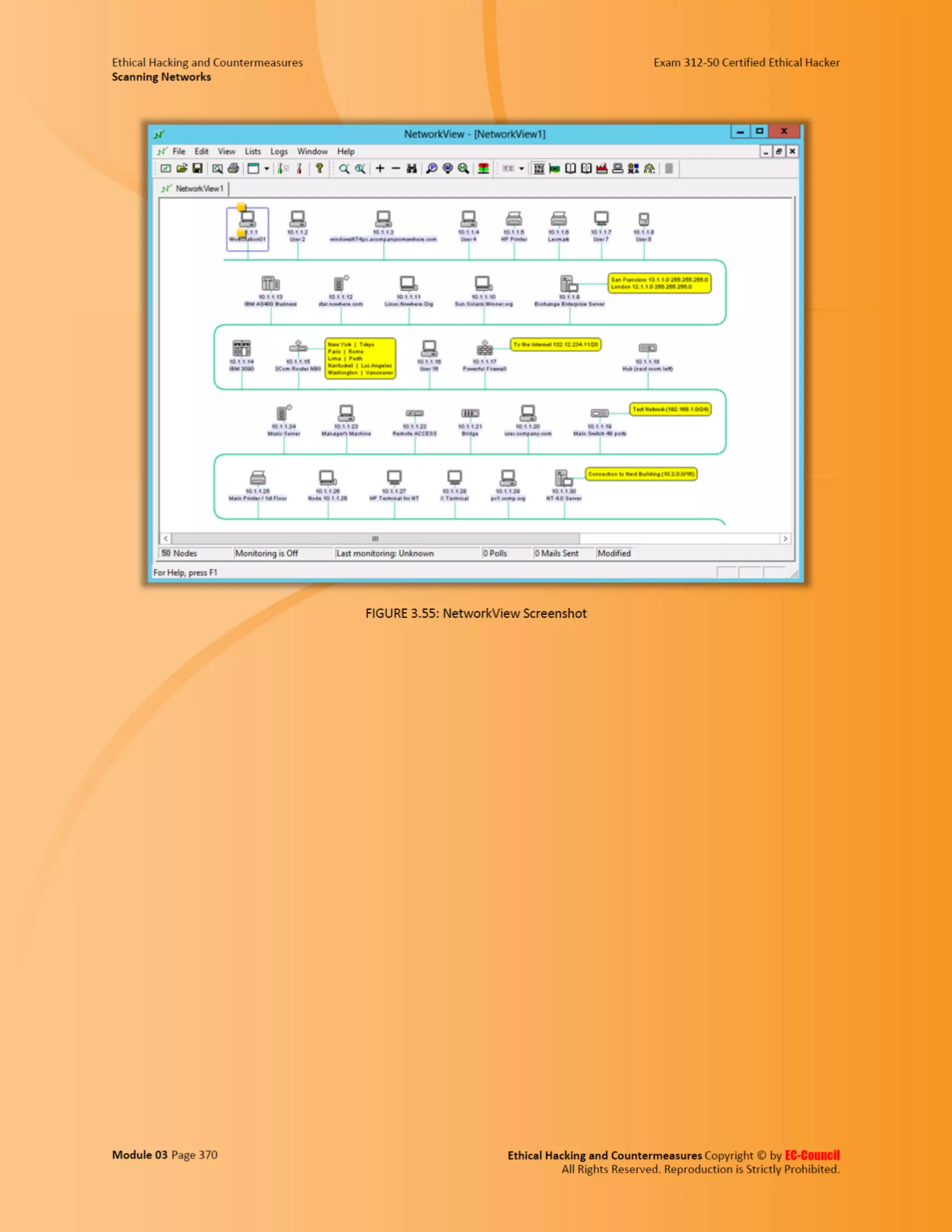Click the Print Preview toolbar icon

[x=217, y=169]
